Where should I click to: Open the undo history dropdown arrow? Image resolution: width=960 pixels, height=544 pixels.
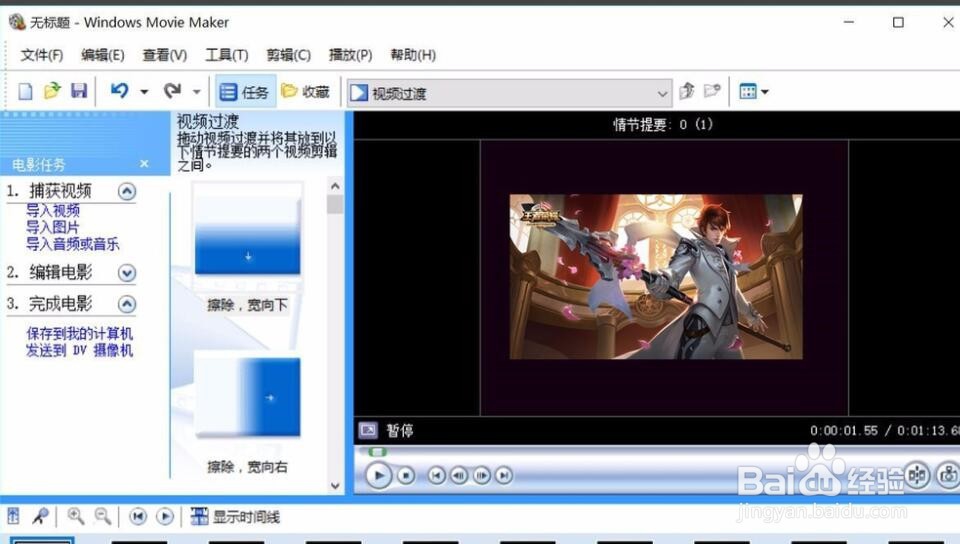tap(144, 92)
